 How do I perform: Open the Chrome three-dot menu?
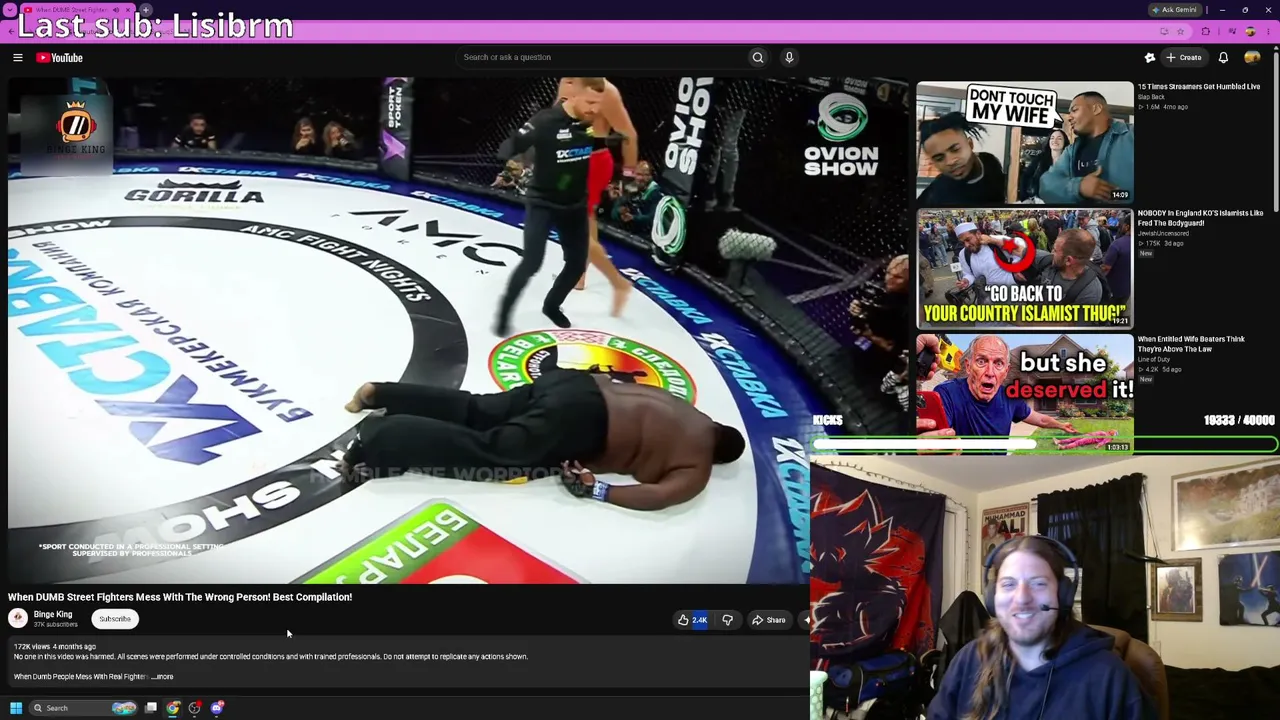[1269, 32]
